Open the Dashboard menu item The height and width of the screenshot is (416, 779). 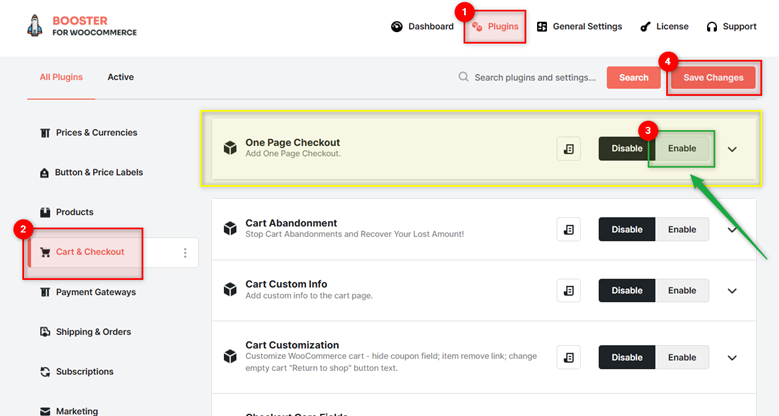422,26
